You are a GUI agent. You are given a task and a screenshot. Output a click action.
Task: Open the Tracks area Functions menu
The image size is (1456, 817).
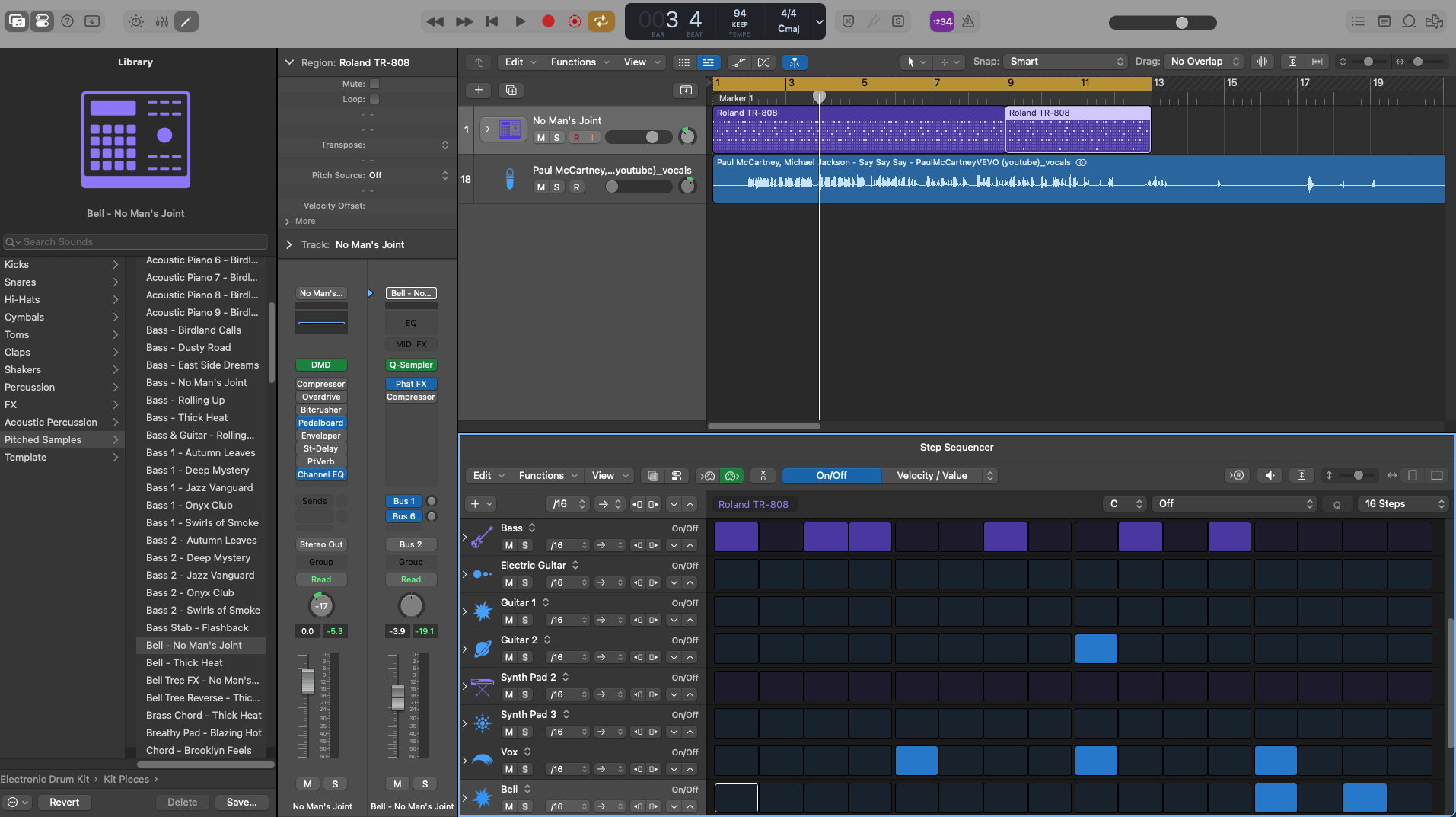pyautogui.click(x=580, y=62)
